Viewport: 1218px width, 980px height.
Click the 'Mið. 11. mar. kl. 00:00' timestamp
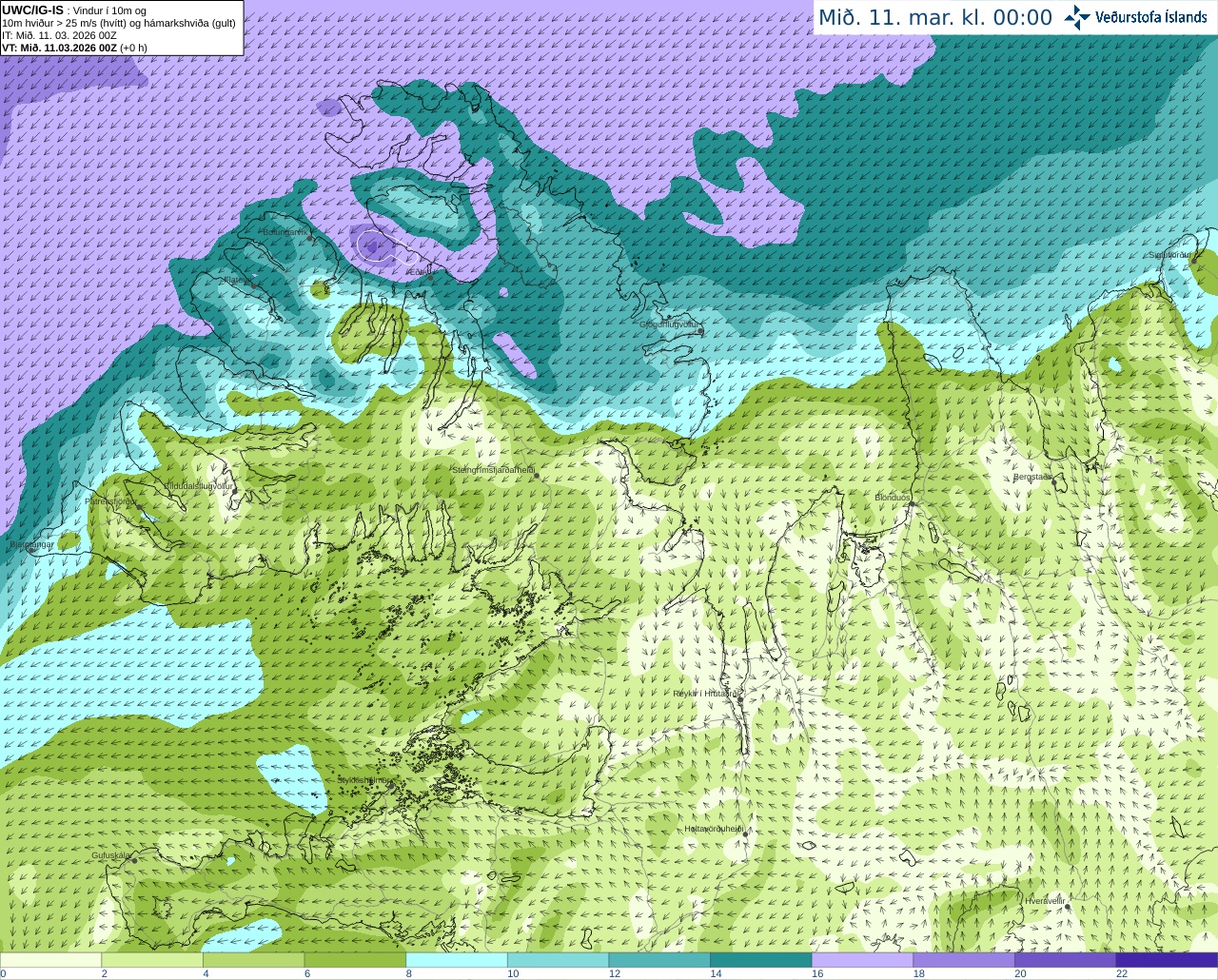[935, 18]
